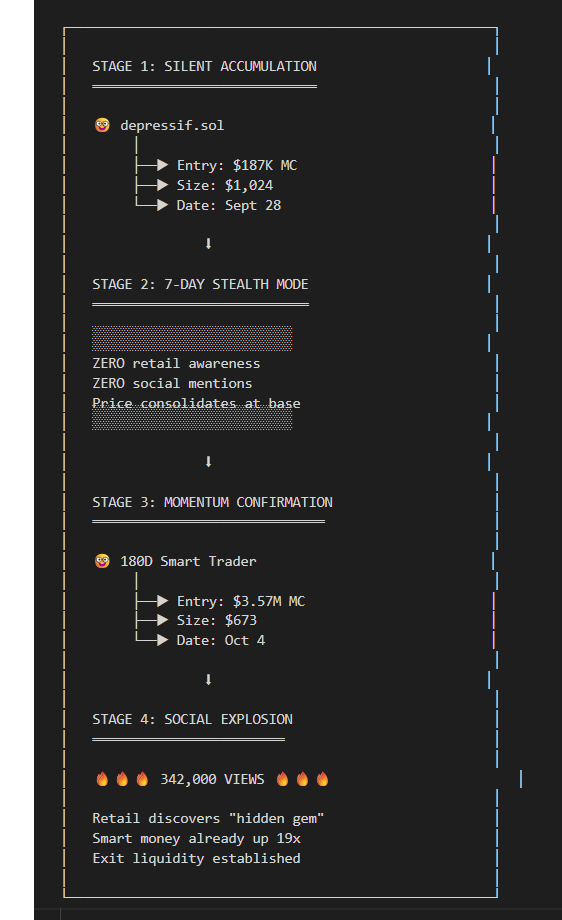
Task: Click 'ZERO social mentions' text
Action: click(172, 384)
